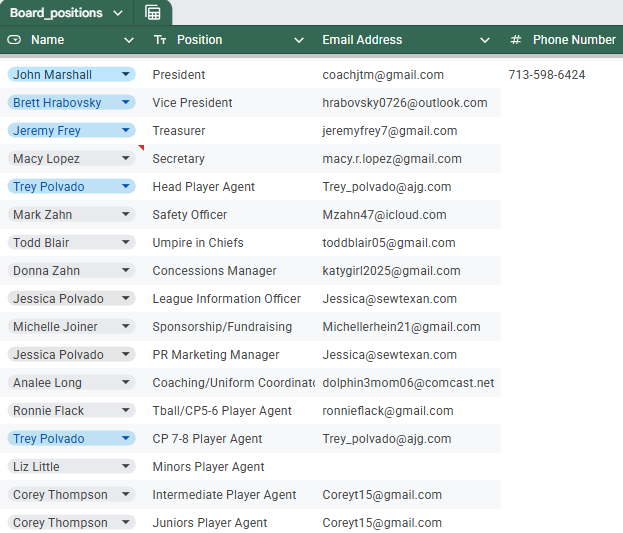
Task: Open the Board_positions table menu arrow
Action: point(119,13)
